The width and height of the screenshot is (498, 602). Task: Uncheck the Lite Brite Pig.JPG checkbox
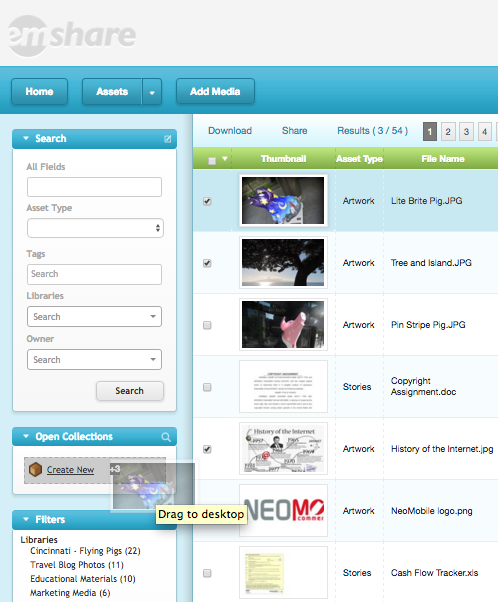pyautogui.click(x=207, y=201)
